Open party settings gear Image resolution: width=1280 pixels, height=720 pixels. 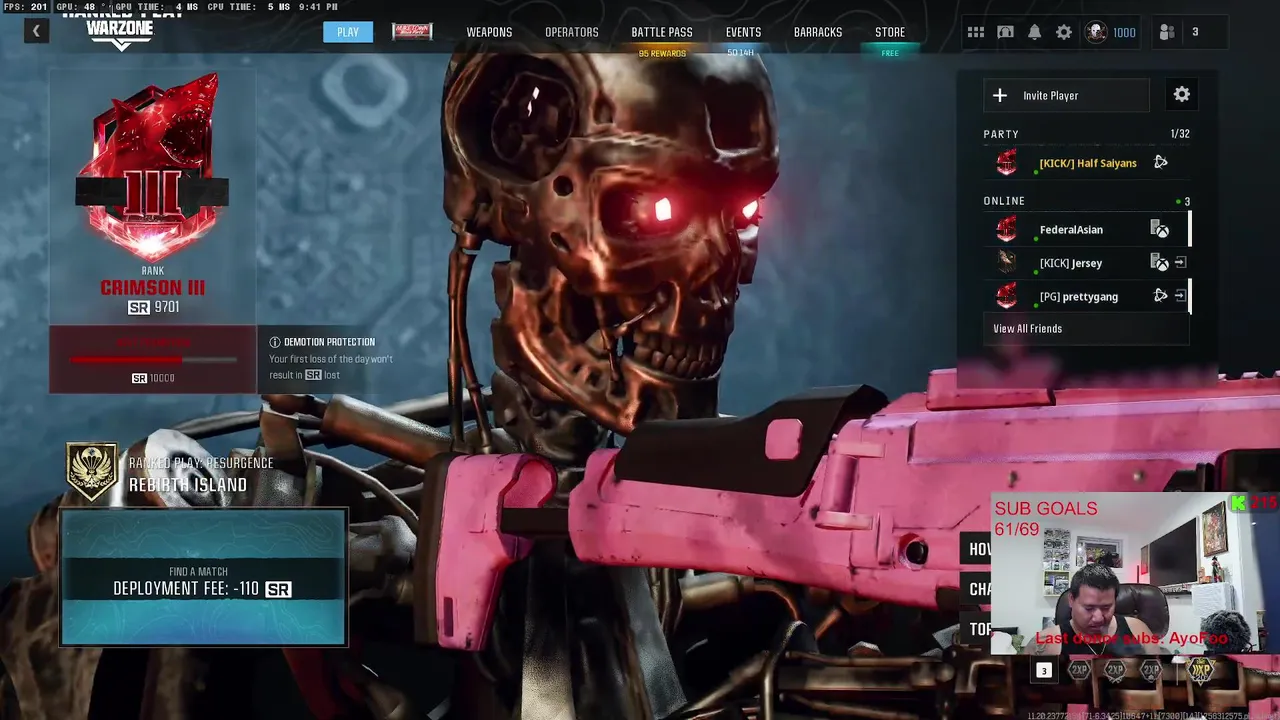[1182, 94]
